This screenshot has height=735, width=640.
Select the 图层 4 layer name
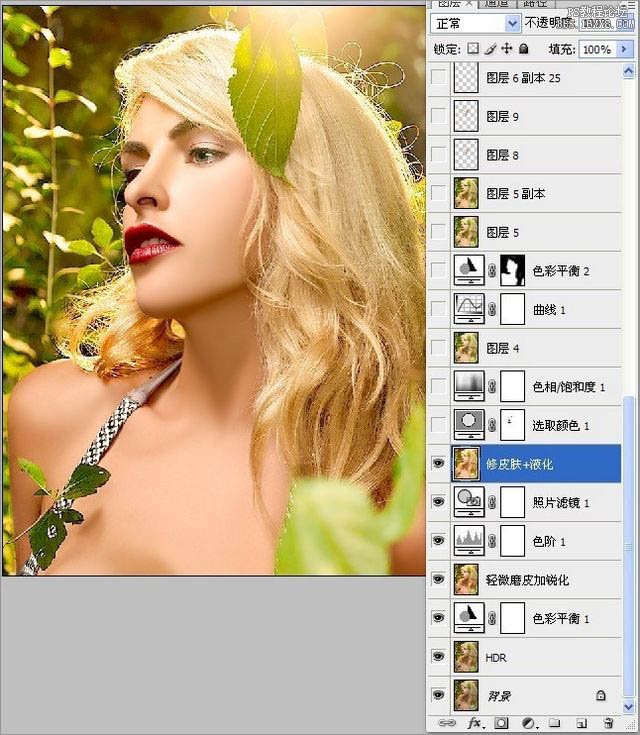tap(503, 348)
